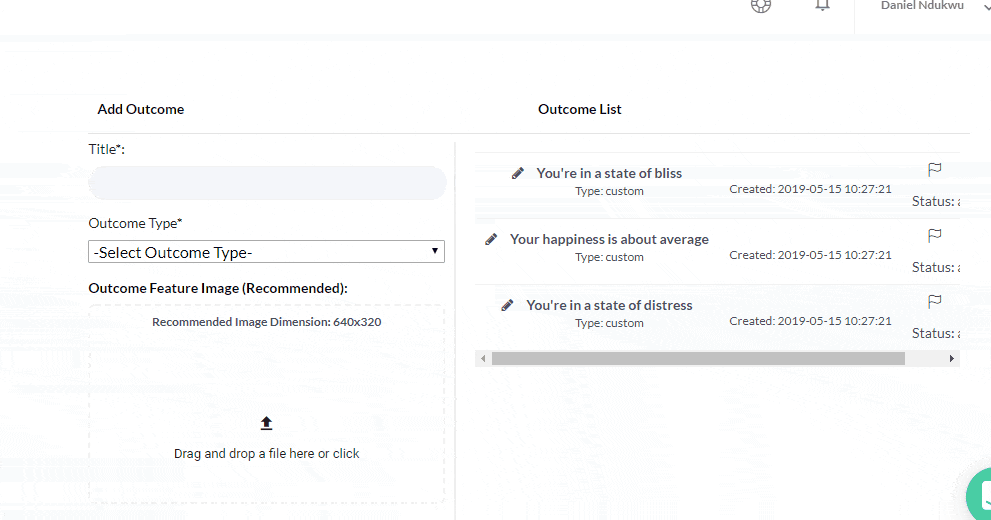Click flag icon for 'You're in a state of distress'
The width and height of the screenshot is (991, 520).
pyautogui.click(x=935, y=301)
